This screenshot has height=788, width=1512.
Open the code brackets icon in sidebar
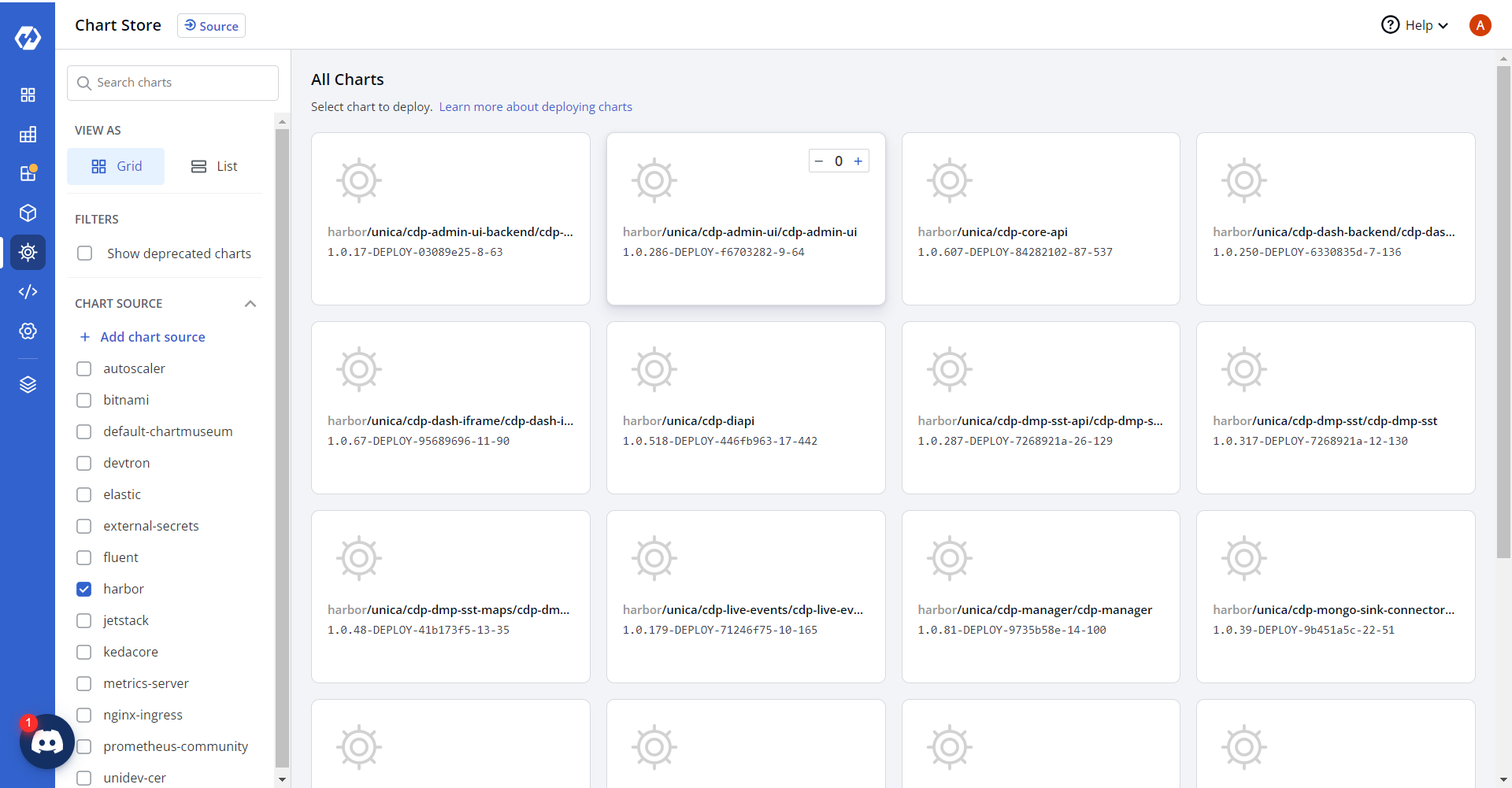tap(28, 292)
